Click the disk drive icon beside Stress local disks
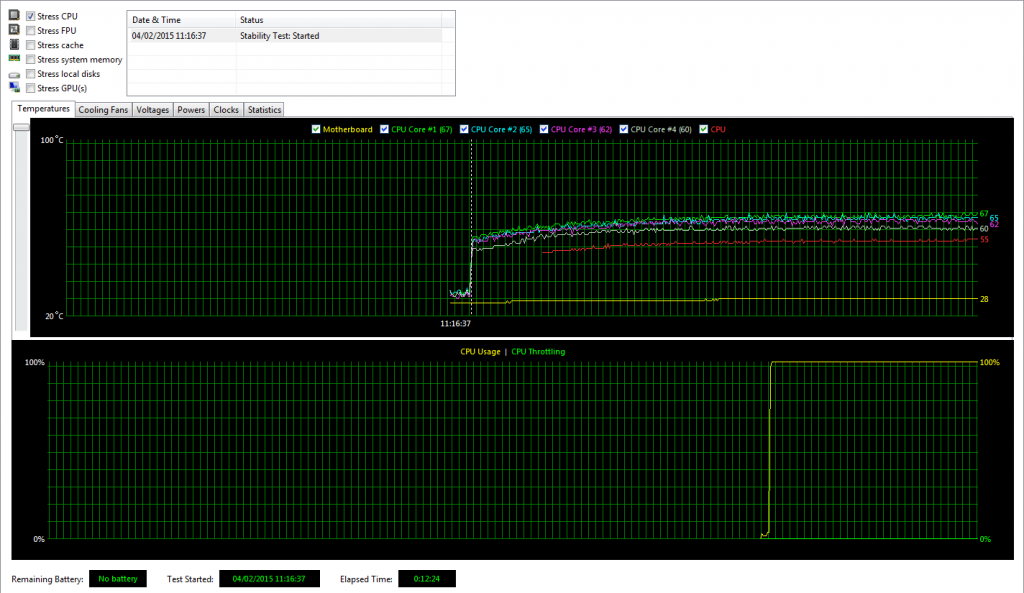Viewport: 1024px width, 593px height. pos(14,74)
